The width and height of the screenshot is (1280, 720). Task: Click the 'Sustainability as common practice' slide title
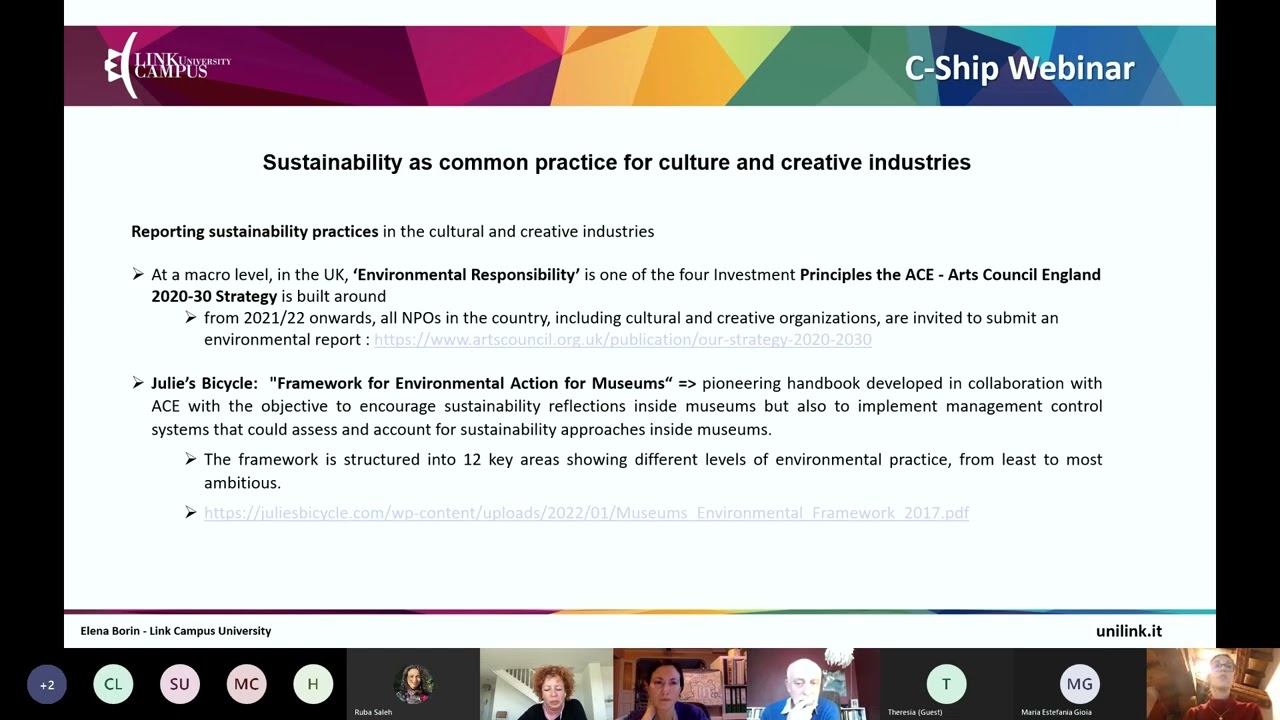(x=616, y=162)
